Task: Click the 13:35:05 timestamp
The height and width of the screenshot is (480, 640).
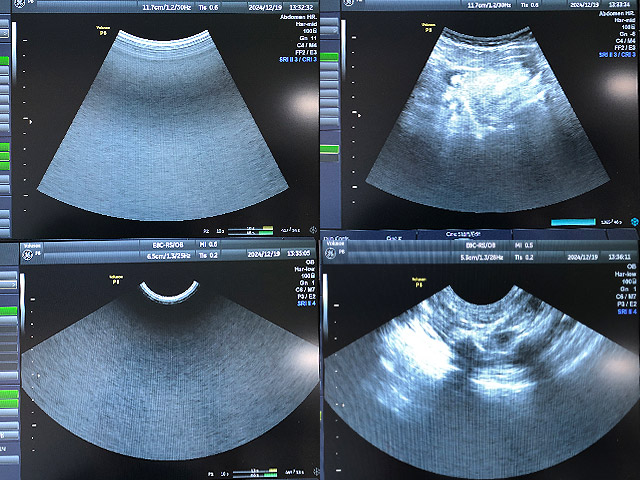Action: coord(299,253)
